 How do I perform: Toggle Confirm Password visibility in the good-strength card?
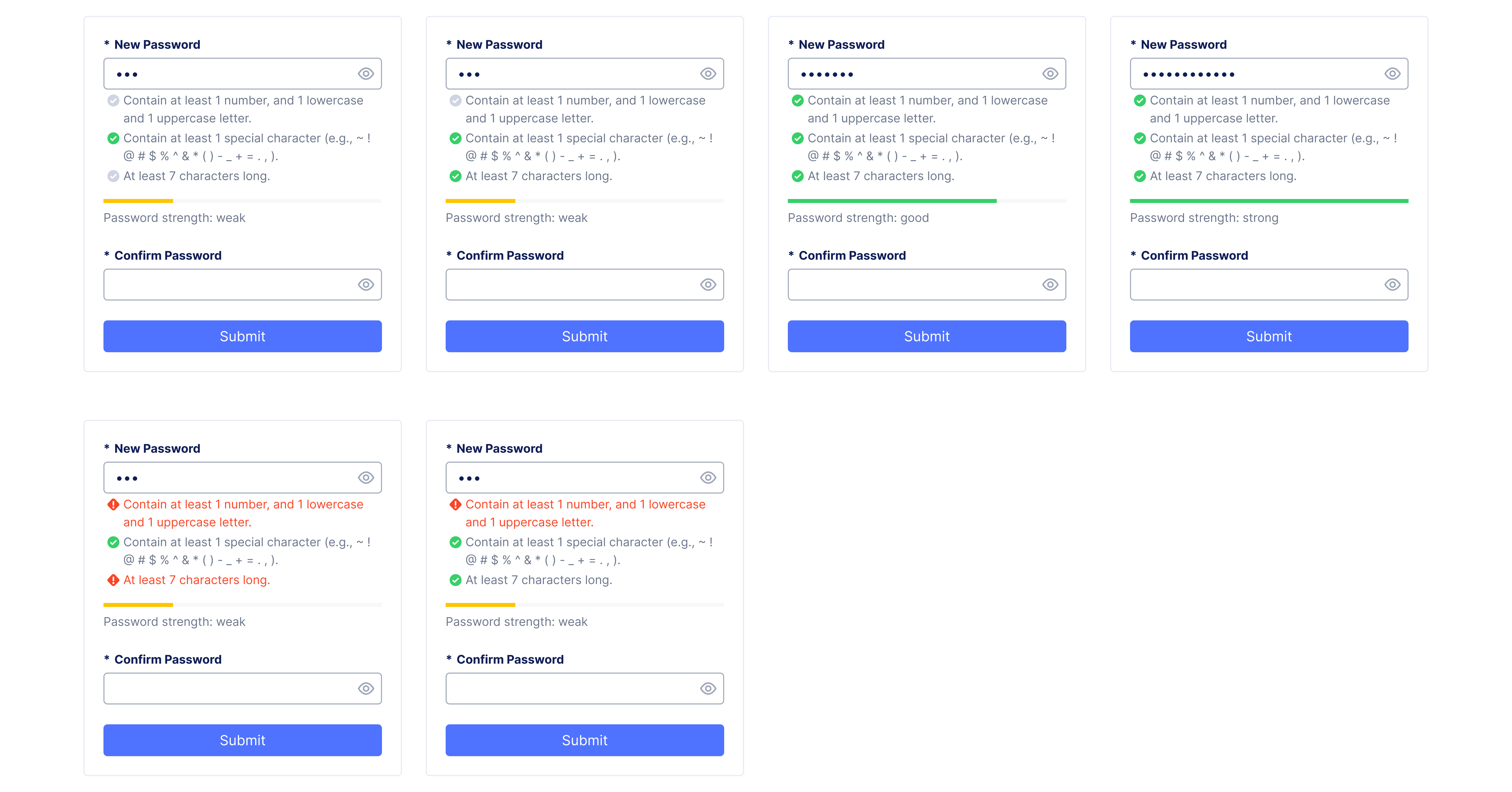(1049, 285)
